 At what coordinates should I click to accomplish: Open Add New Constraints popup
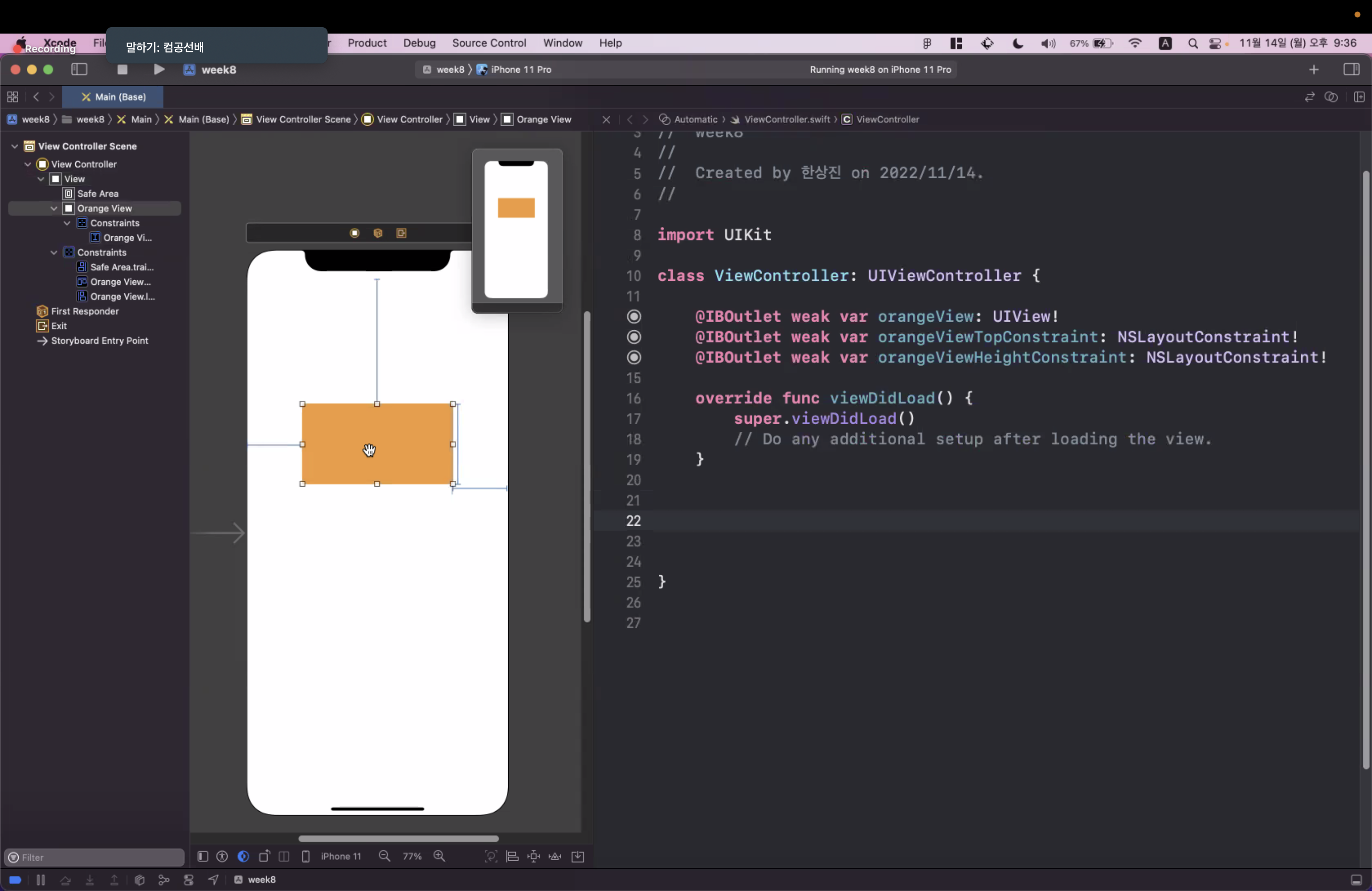coord(534,857)
